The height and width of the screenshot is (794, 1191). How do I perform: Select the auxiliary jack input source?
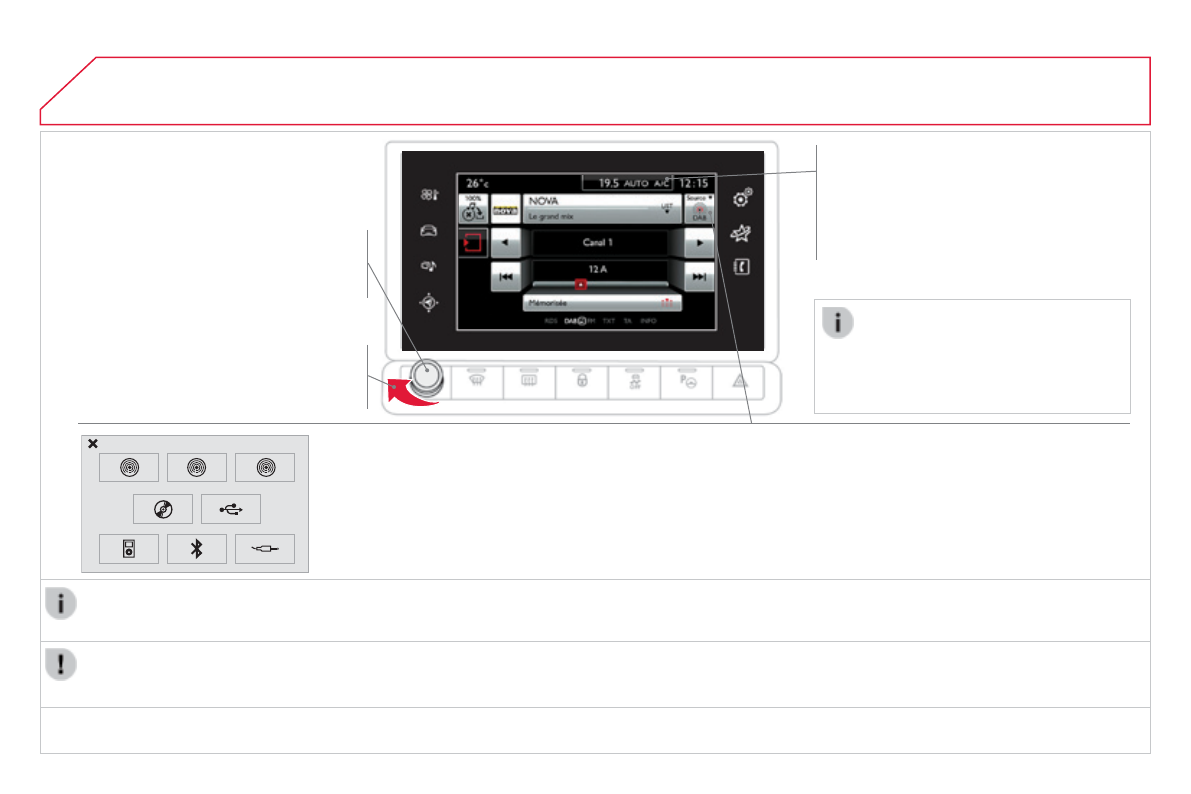coord(265,550)
